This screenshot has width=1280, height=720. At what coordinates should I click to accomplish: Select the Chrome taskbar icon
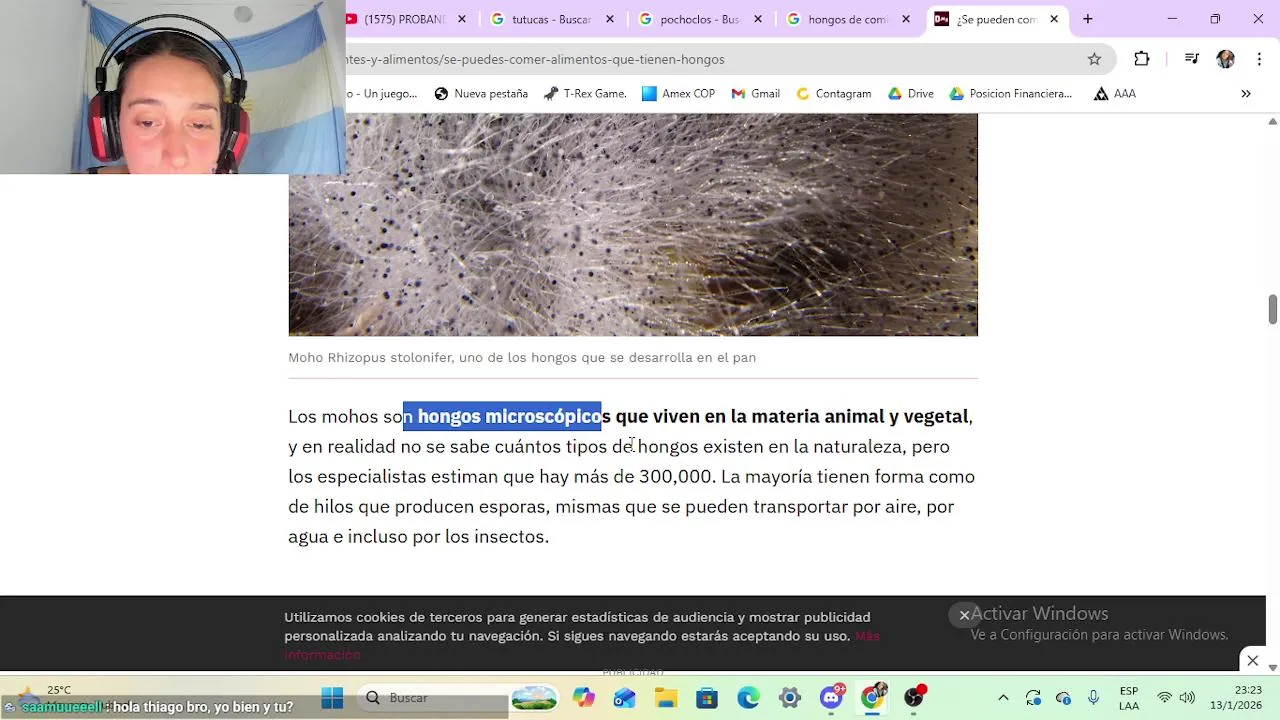pos(873,697)
